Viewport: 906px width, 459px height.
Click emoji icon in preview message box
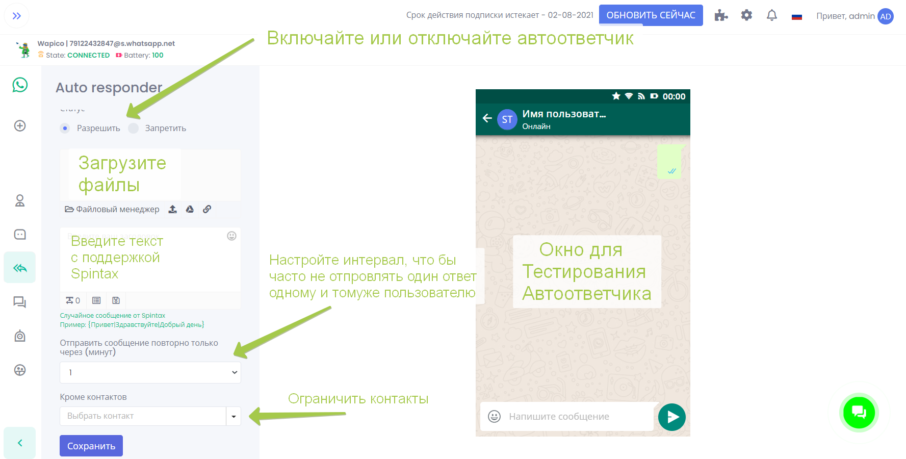494,416
